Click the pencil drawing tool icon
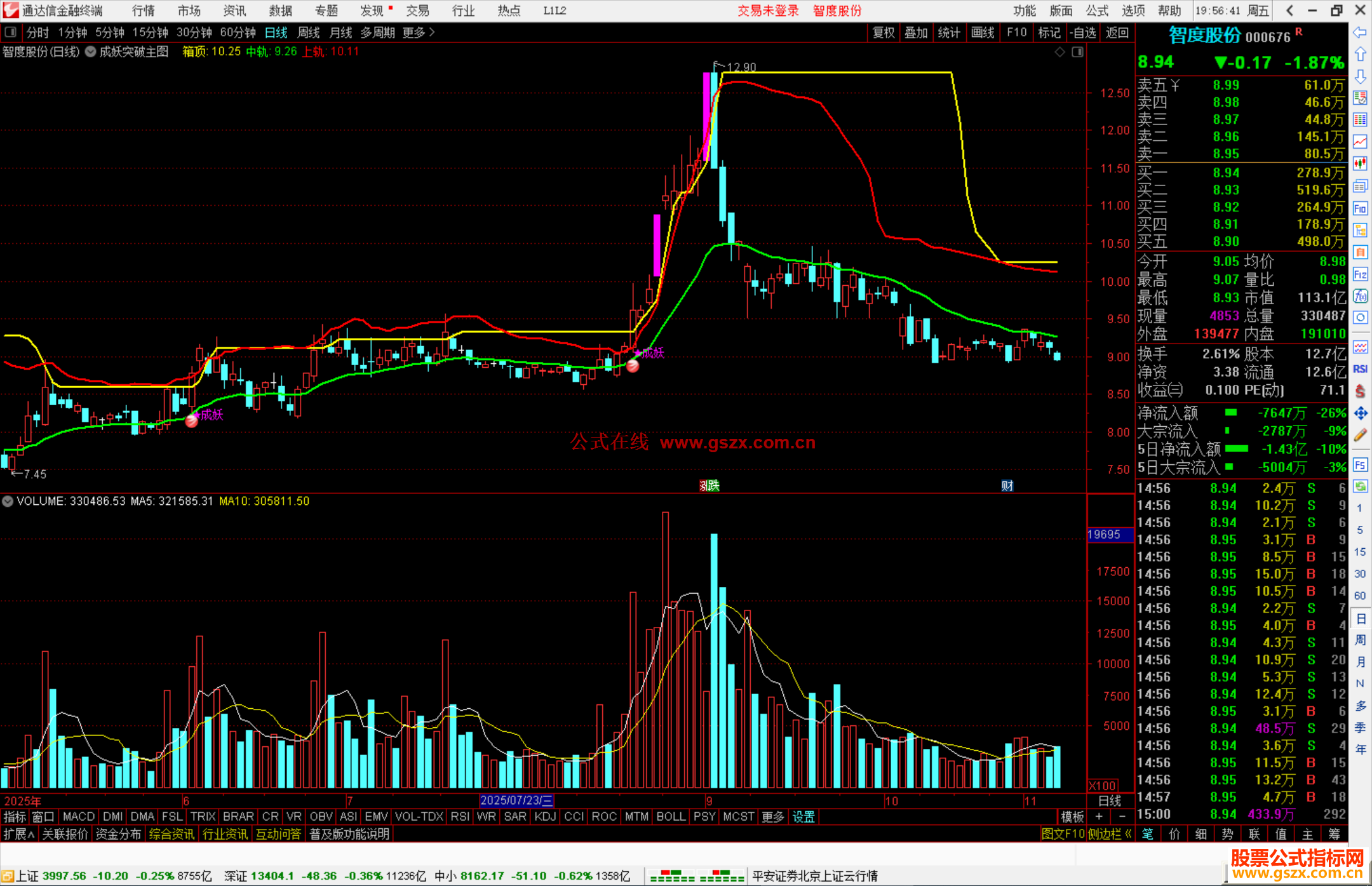This screenshot has width=1372, height=886. [x=1360, y=436]
